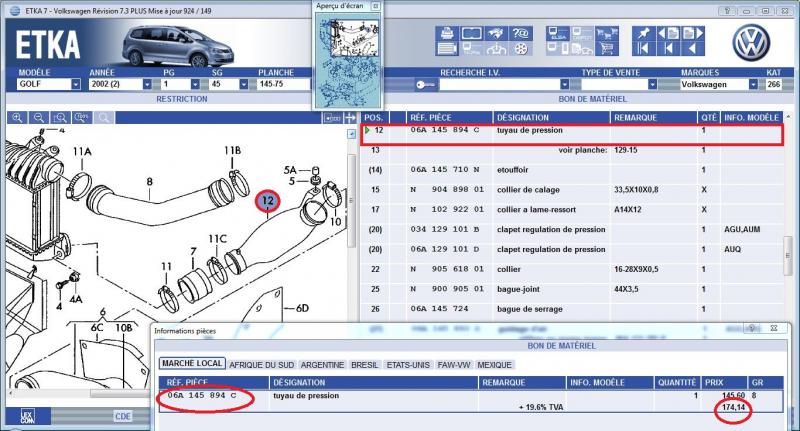The image size is (800, 431).
Task: Switch to the FAW-VW tab
Action: tap(454, 365)
